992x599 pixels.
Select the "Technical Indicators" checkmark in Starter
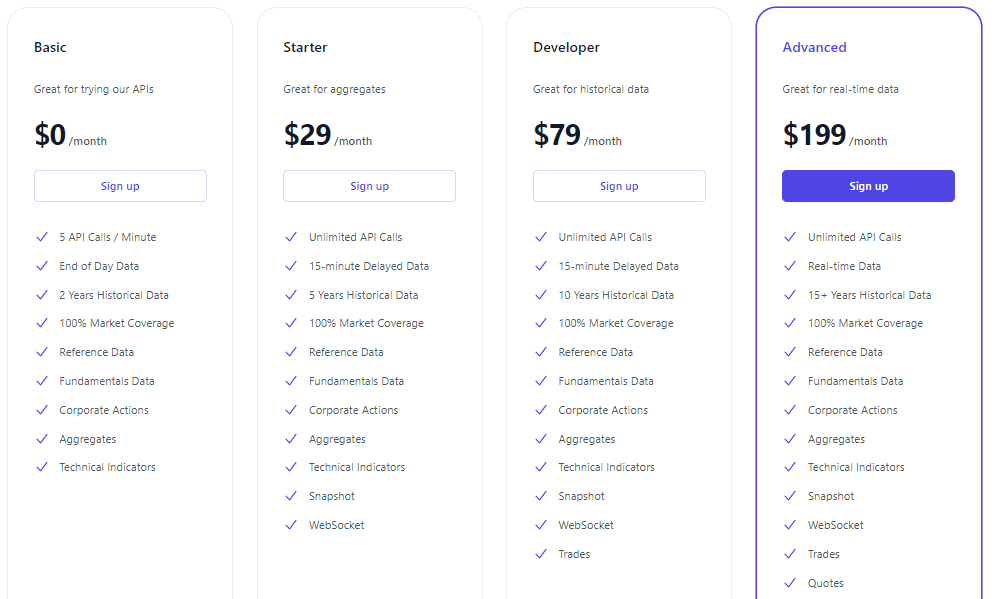tap(291, 467)
